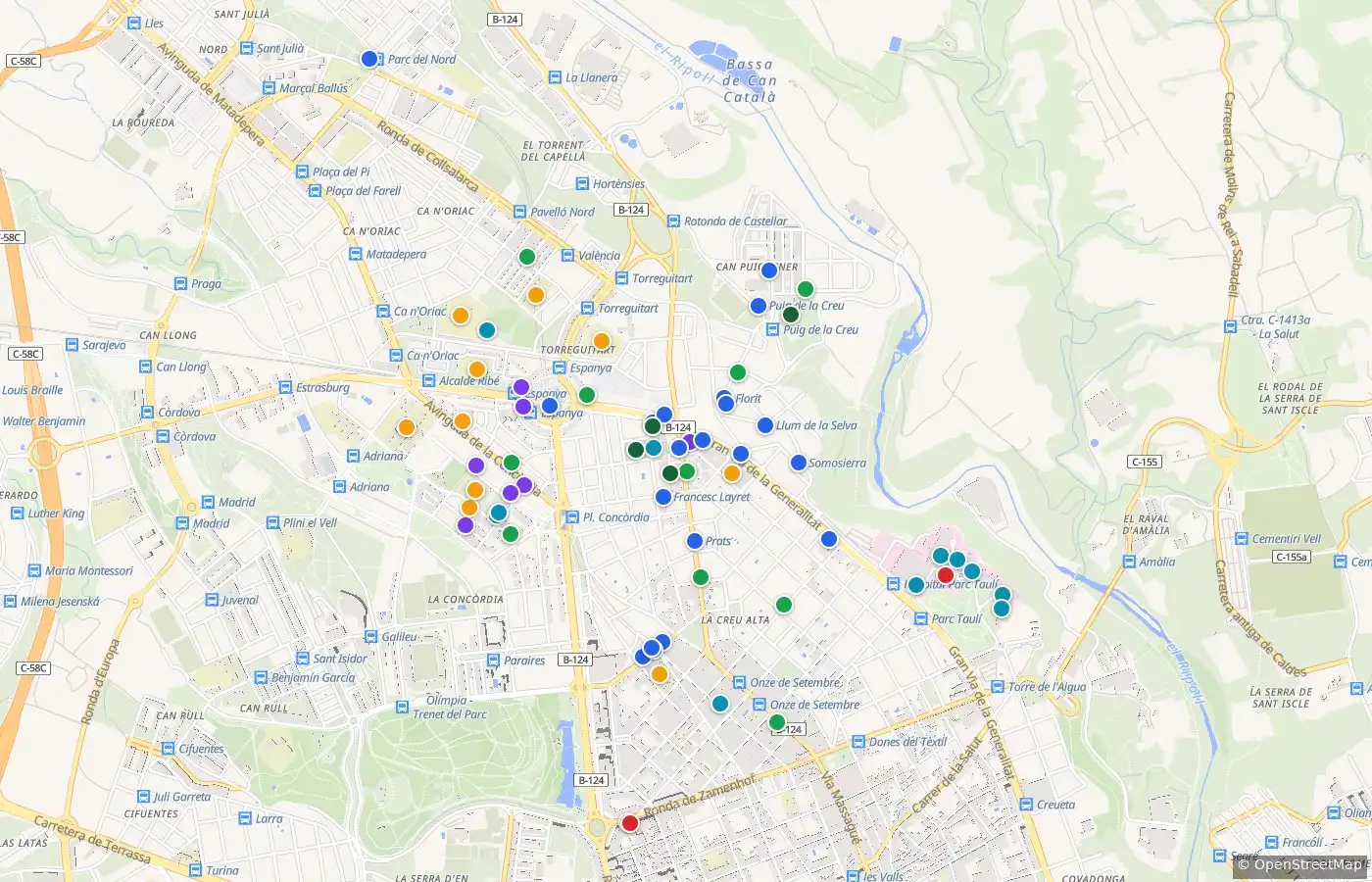This screenshot has height=882, width=1372.
Task: Open the Estrasburg bus stop icon
Action: click(x=285, y=387)
